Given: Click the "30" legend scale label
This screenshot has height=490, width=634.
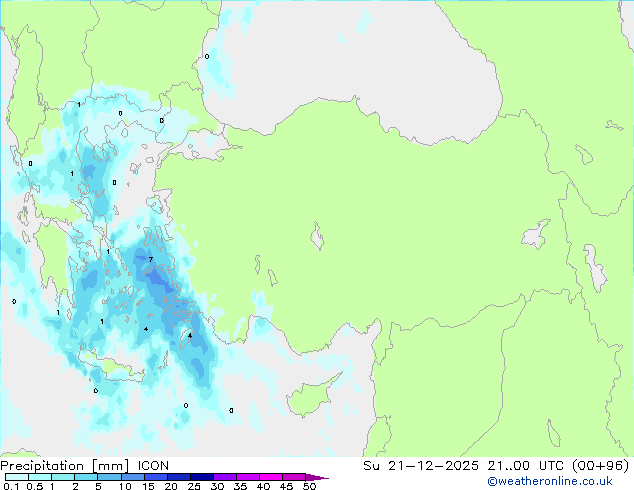Looking at the screenshot, I should pos(217,486).
